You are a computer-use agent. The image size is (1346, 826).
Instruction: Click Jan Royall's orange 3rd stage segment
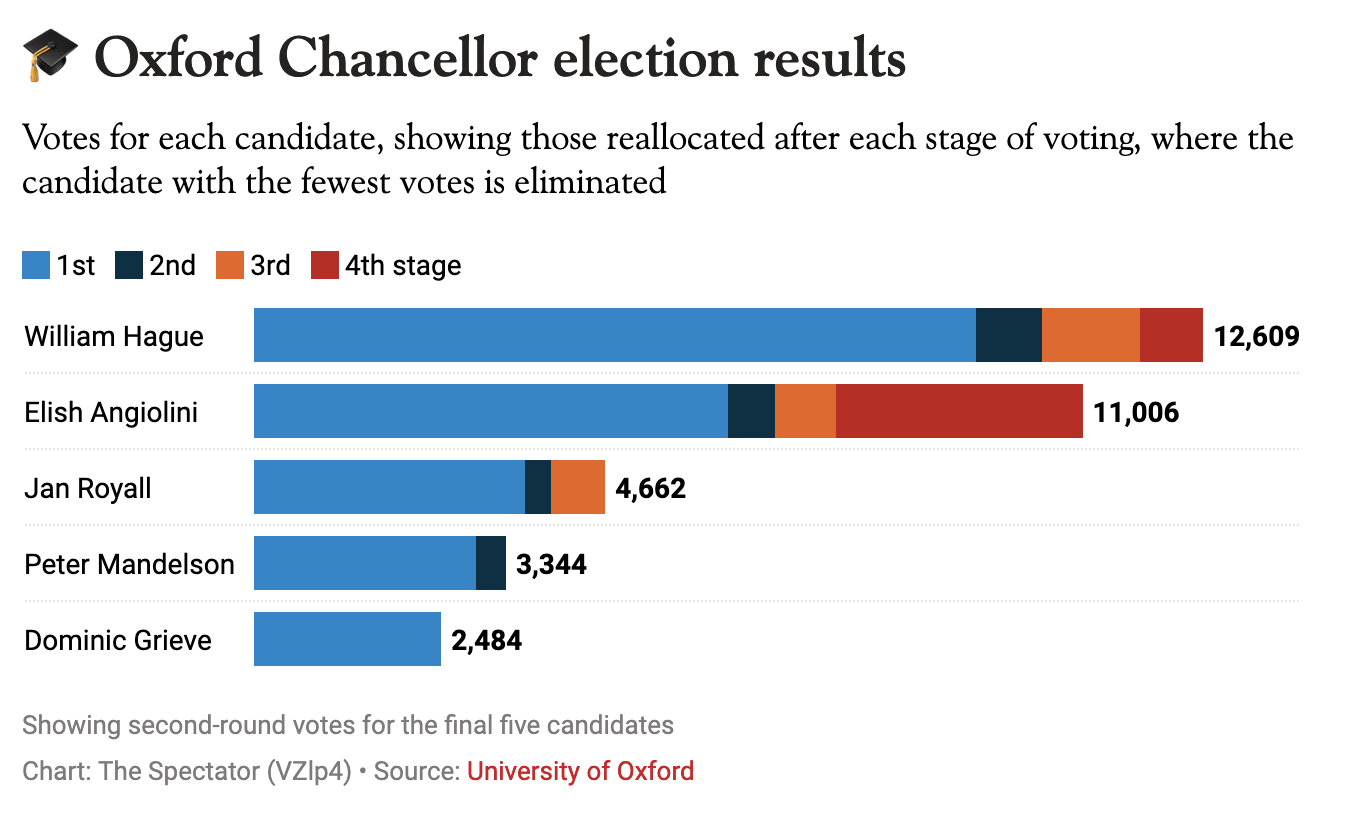click(x=578, y=487)
